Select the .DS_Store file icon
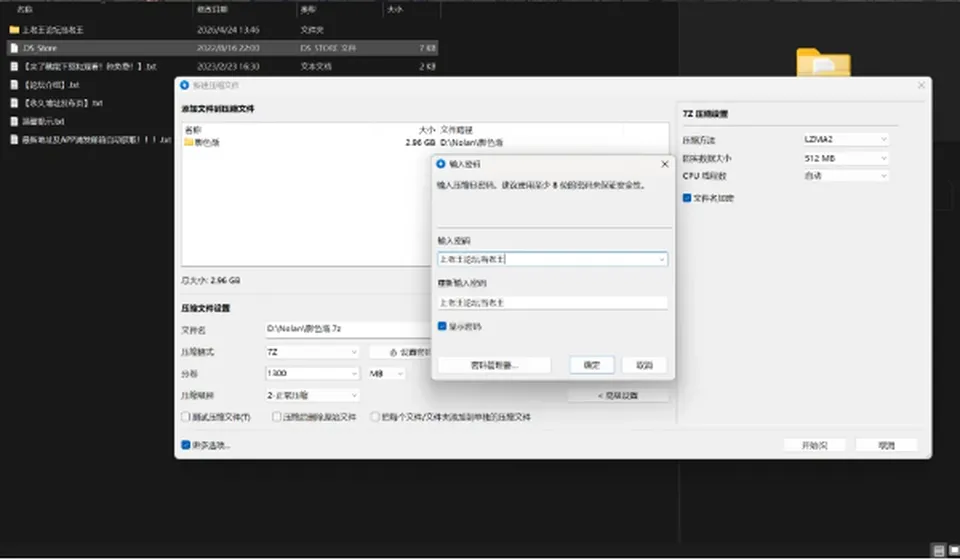This screenshot has width=960, height=560. (x=14, y=48)
